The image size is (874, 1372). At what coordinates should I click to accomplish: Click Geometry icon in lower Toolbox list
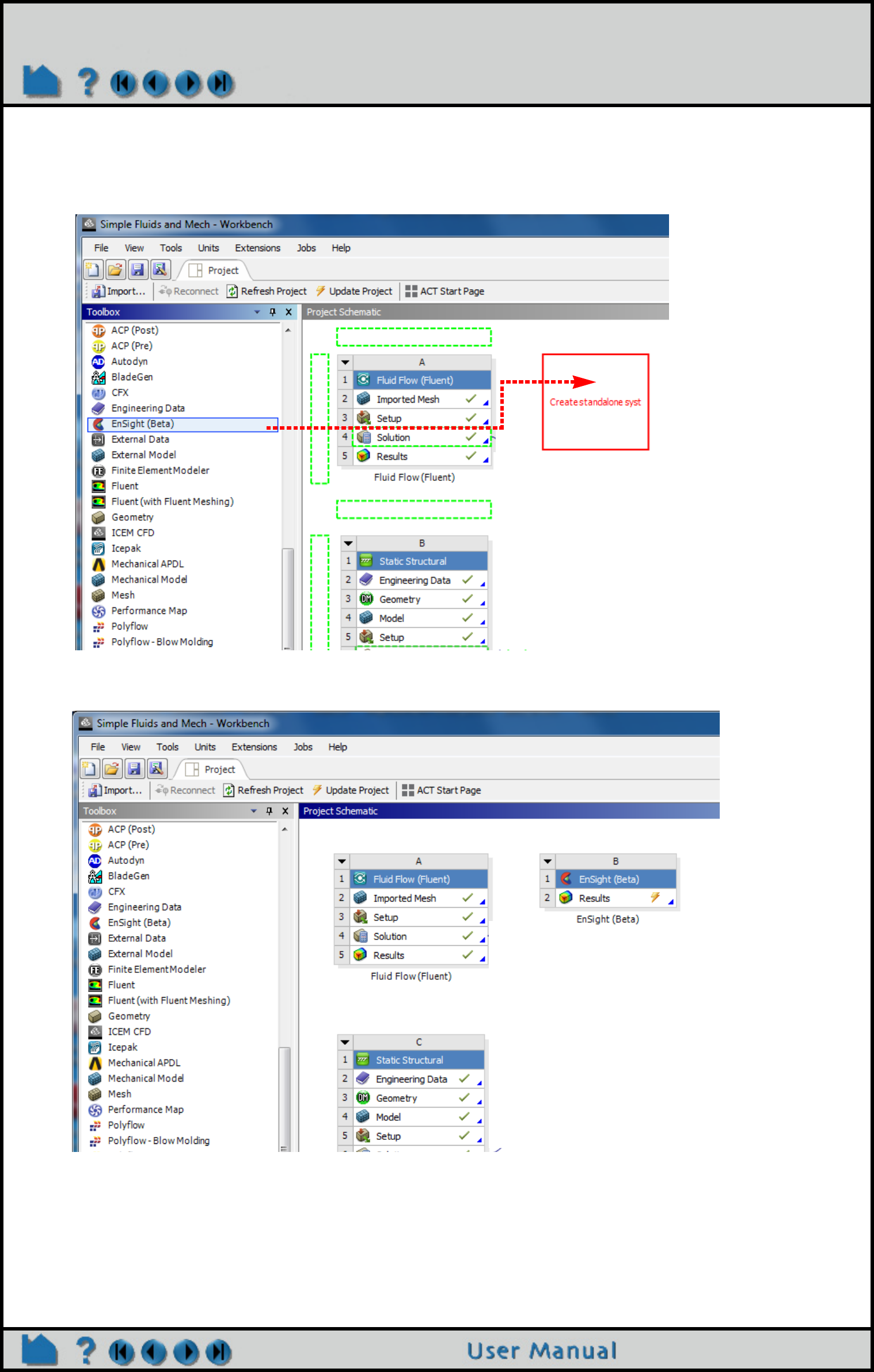coord(95,1016)
